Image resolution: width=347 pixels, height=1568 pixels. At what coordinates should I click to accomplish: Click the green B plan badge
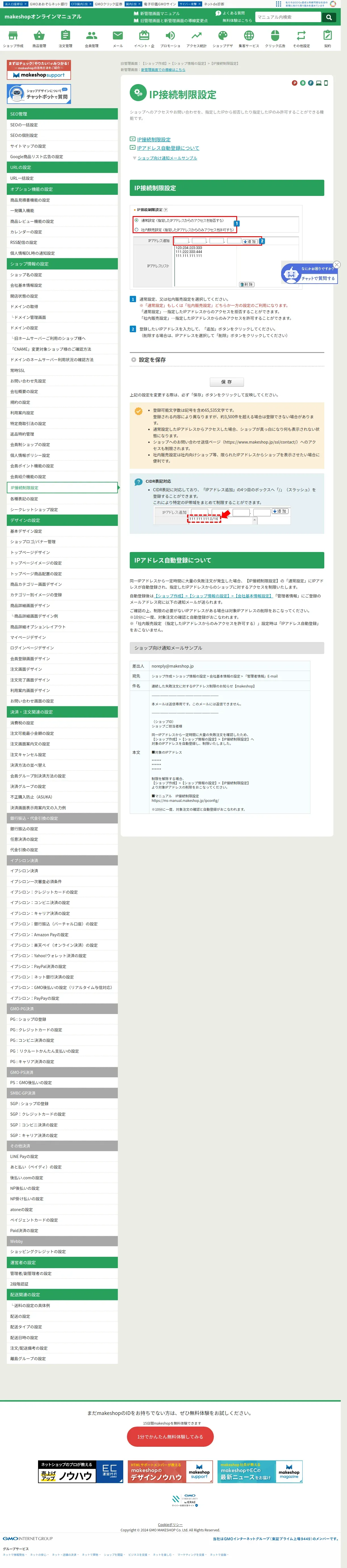(302, 83)
